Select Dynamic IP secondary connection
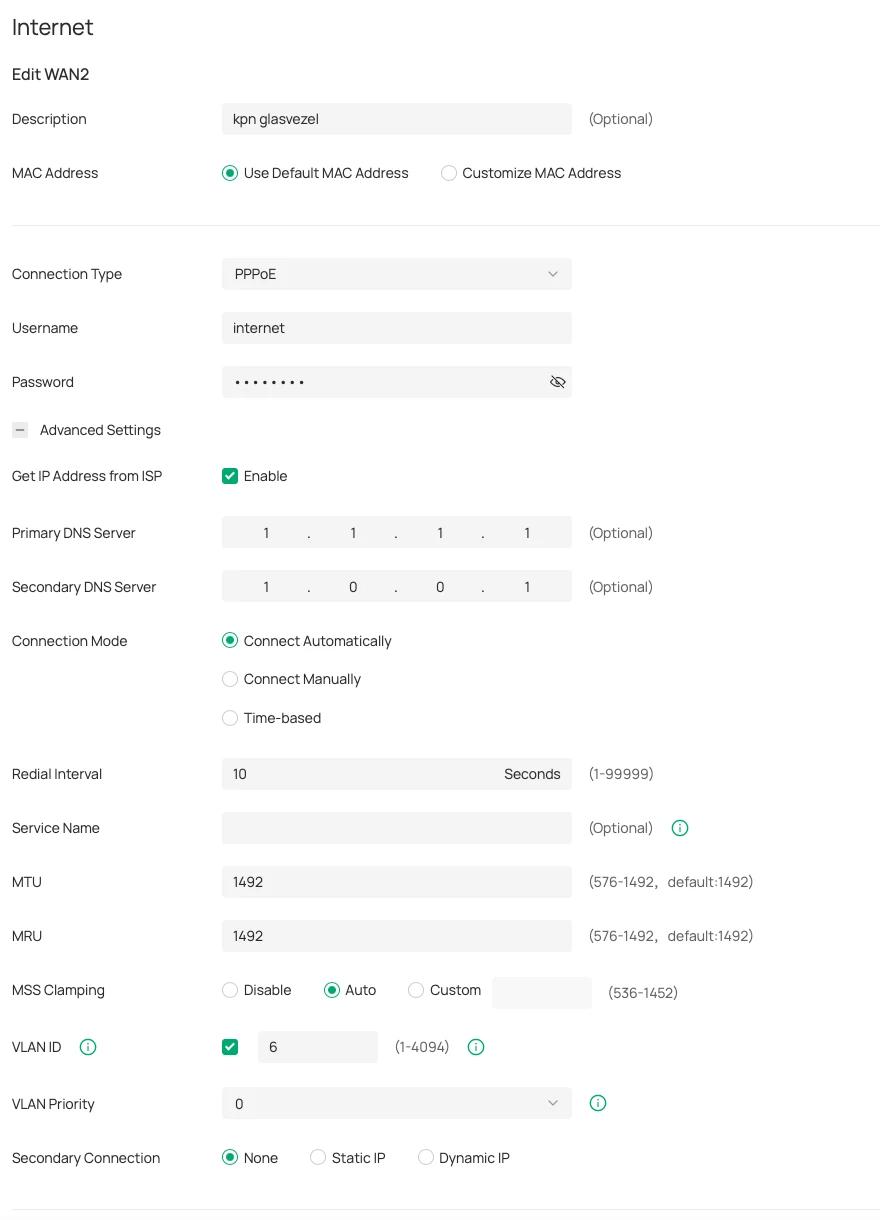The image size is (880, 1220). [x=426, y=1158]
